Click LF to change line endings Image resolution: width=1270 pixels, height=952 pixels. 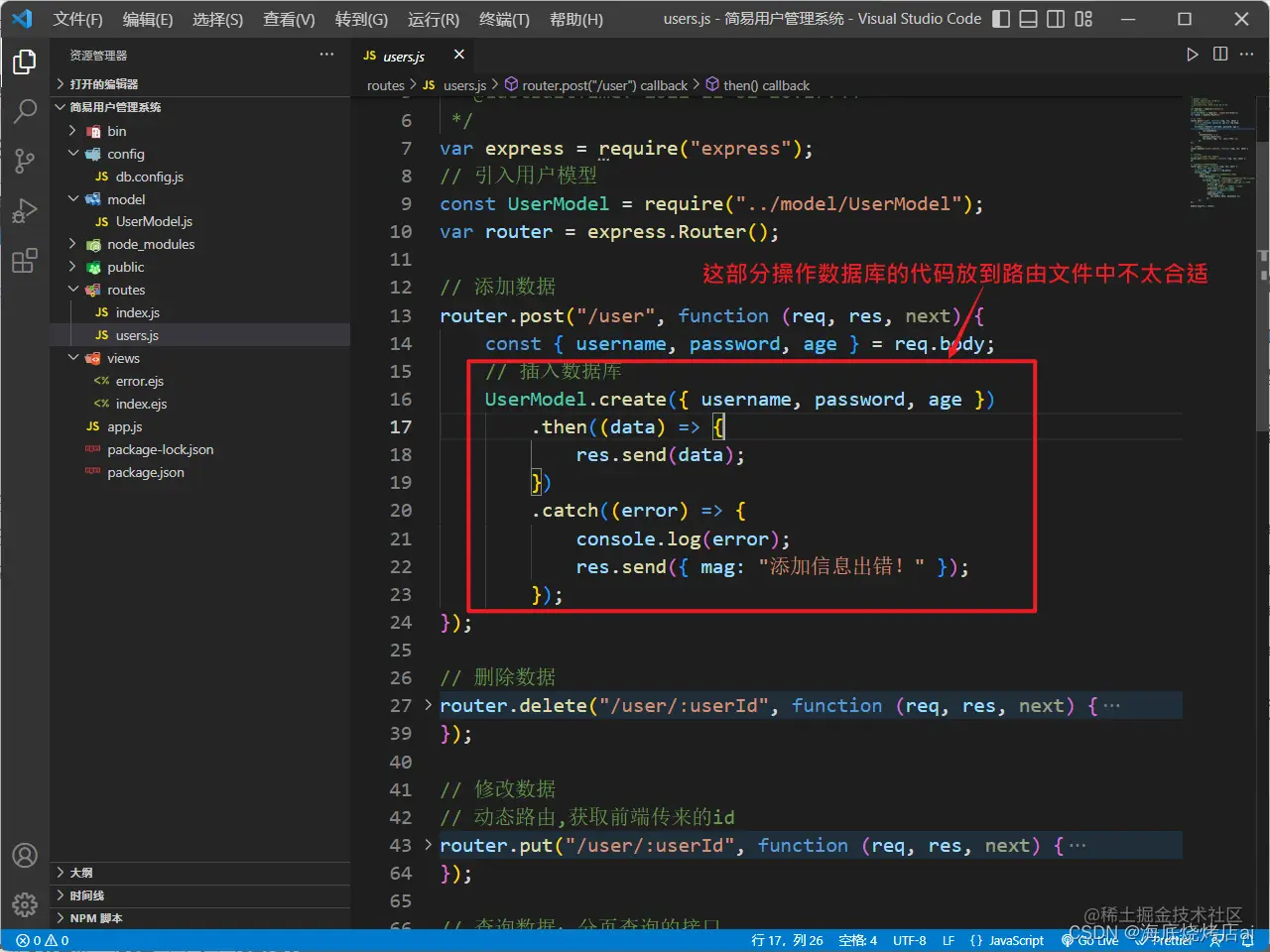[948, 940]
